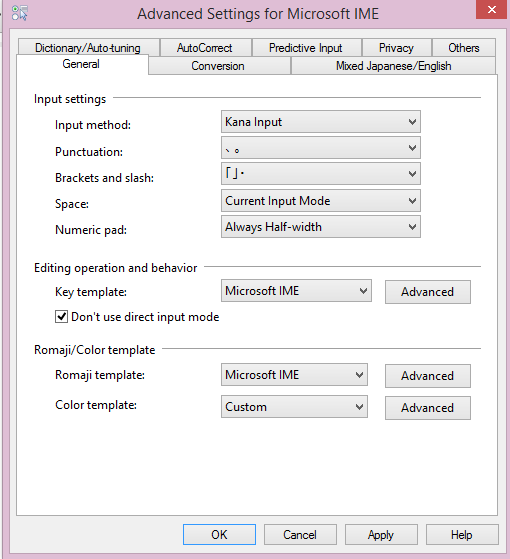Close the Advanced Settings dialog
Image resolution: width=510 pixels, height=559 pixels.
pyautogui.click(x=491, y=9)
